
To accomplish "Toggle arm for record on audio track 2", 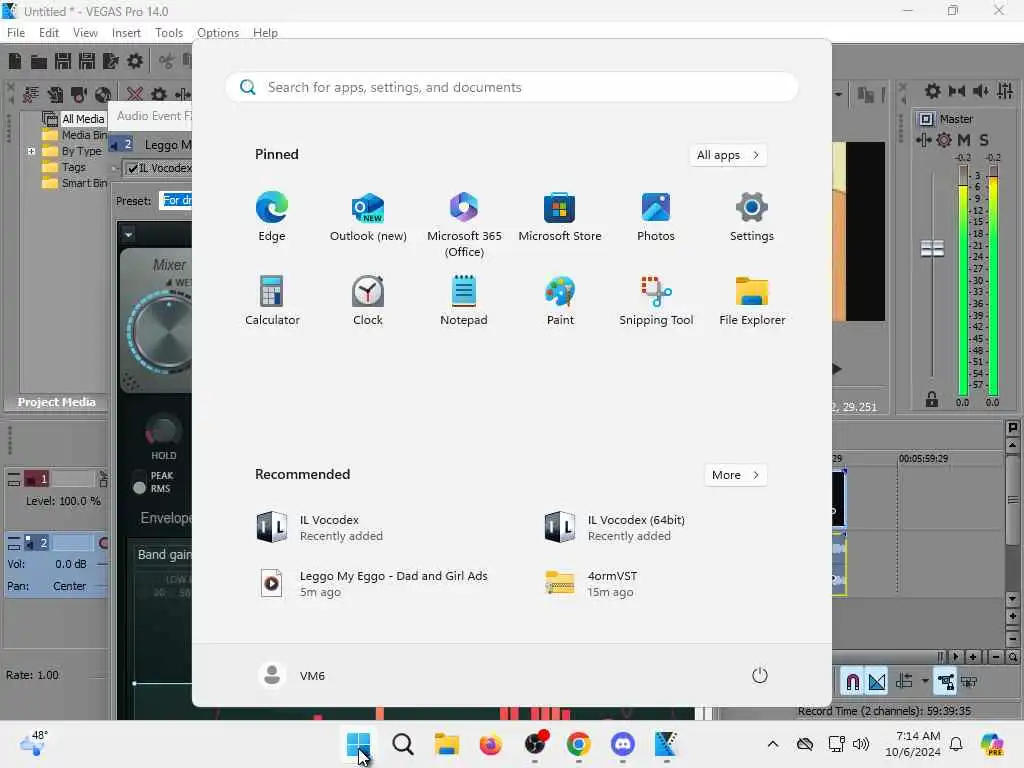I will coord(104,543).
